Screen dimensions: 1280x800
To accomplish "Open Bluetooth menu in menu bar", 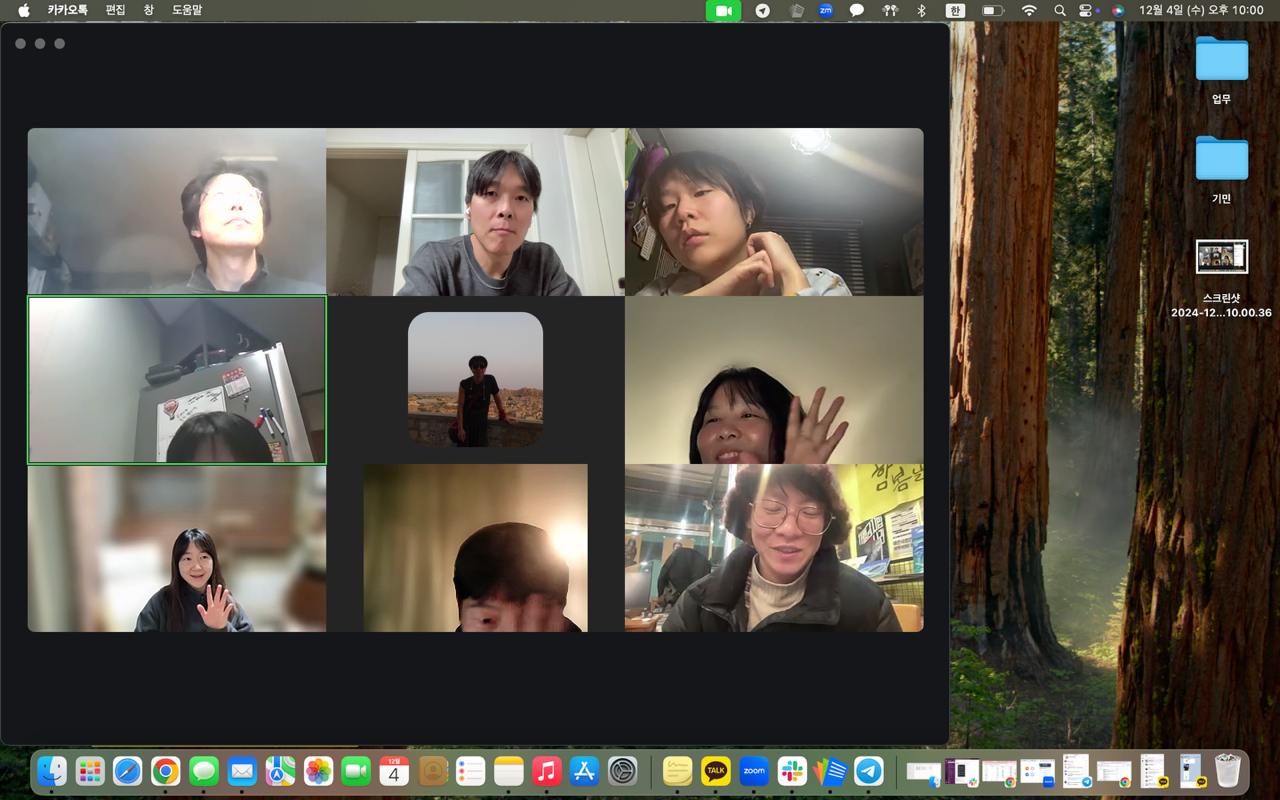I will (922, 10).
